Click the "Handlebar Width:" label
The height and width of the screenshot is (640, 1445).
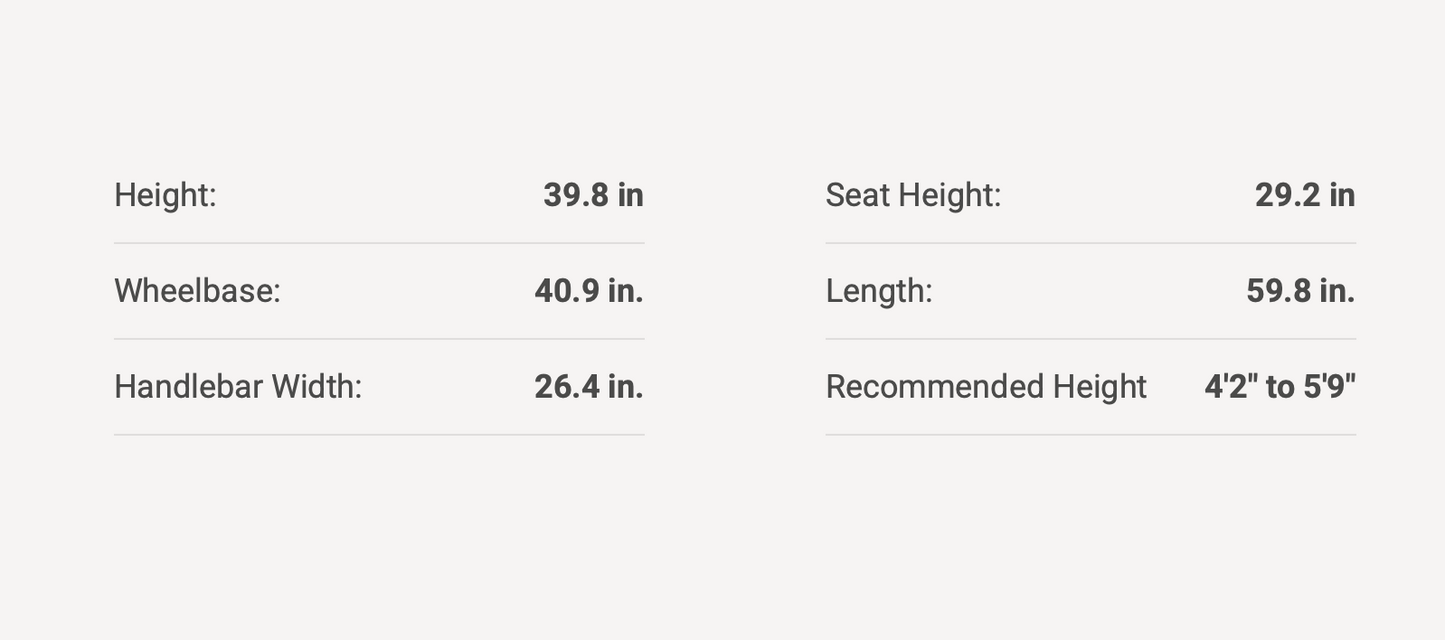238,387
